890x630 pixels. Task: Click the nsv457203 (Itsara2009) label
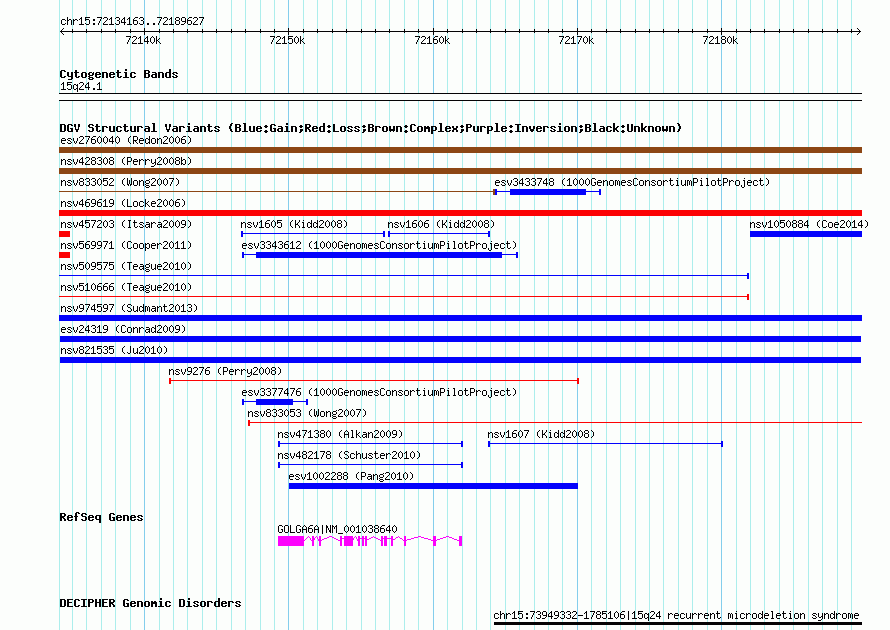126,224
